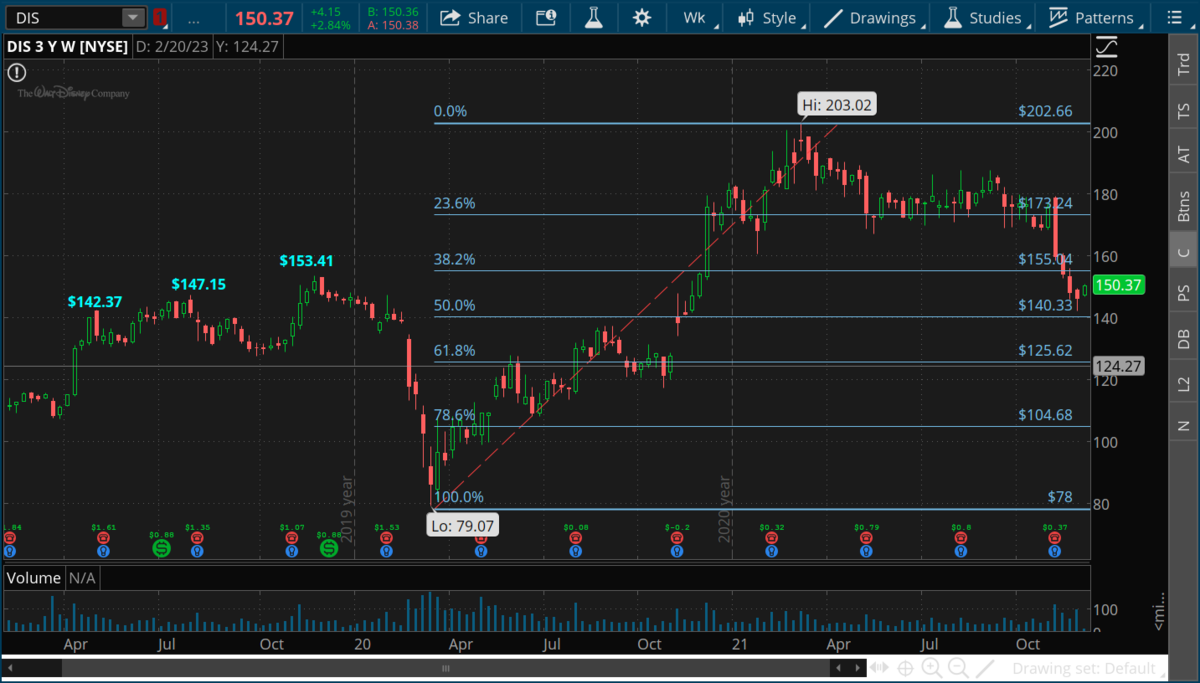1200x683 pixels.
Task: Click the Volume subgraph label
Action: pyautogui.click(x=33, y=578)
